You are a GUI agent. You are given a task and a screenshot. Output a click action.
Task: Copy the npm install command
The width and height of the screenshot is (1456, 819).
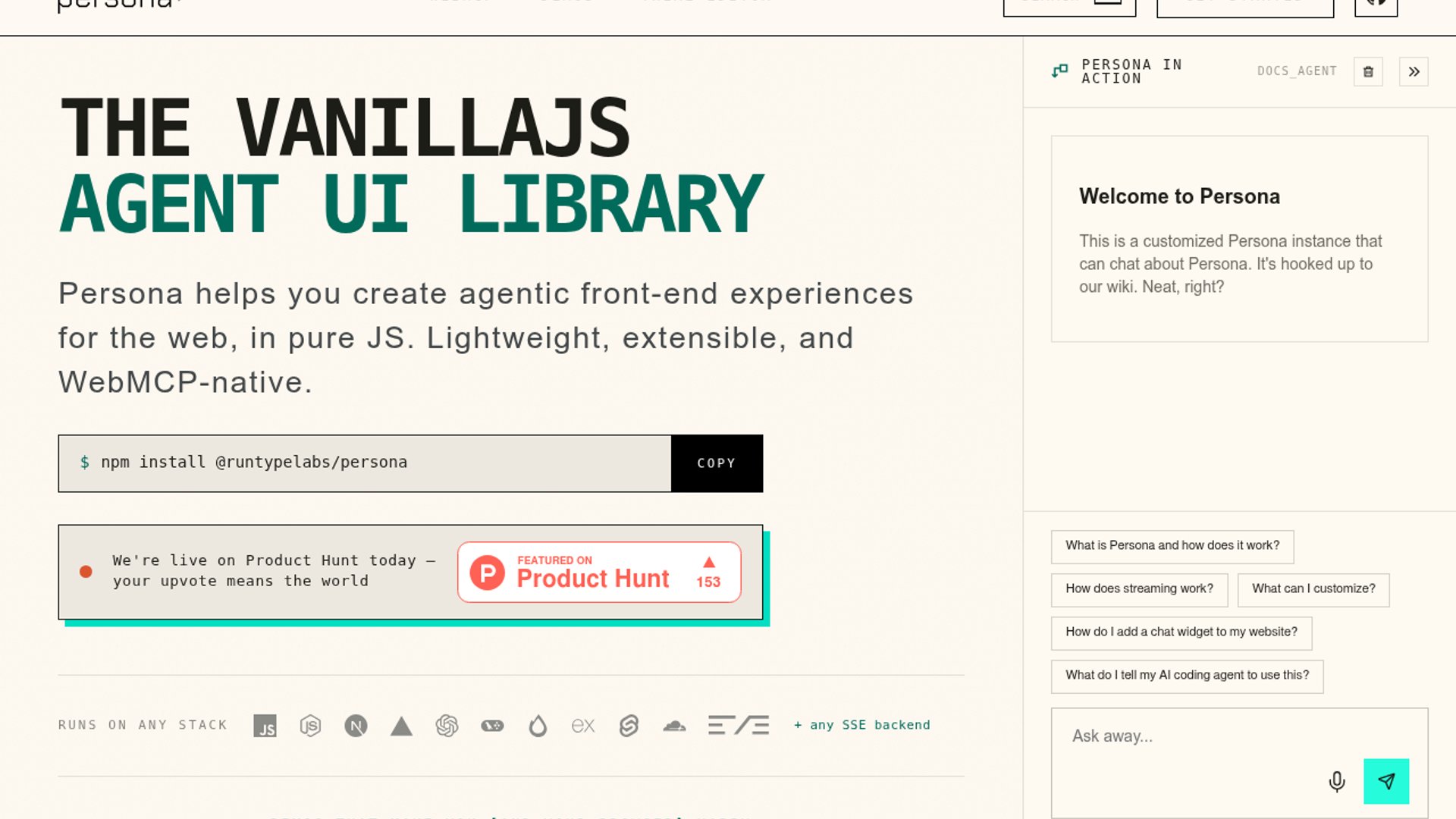[717, 463]
